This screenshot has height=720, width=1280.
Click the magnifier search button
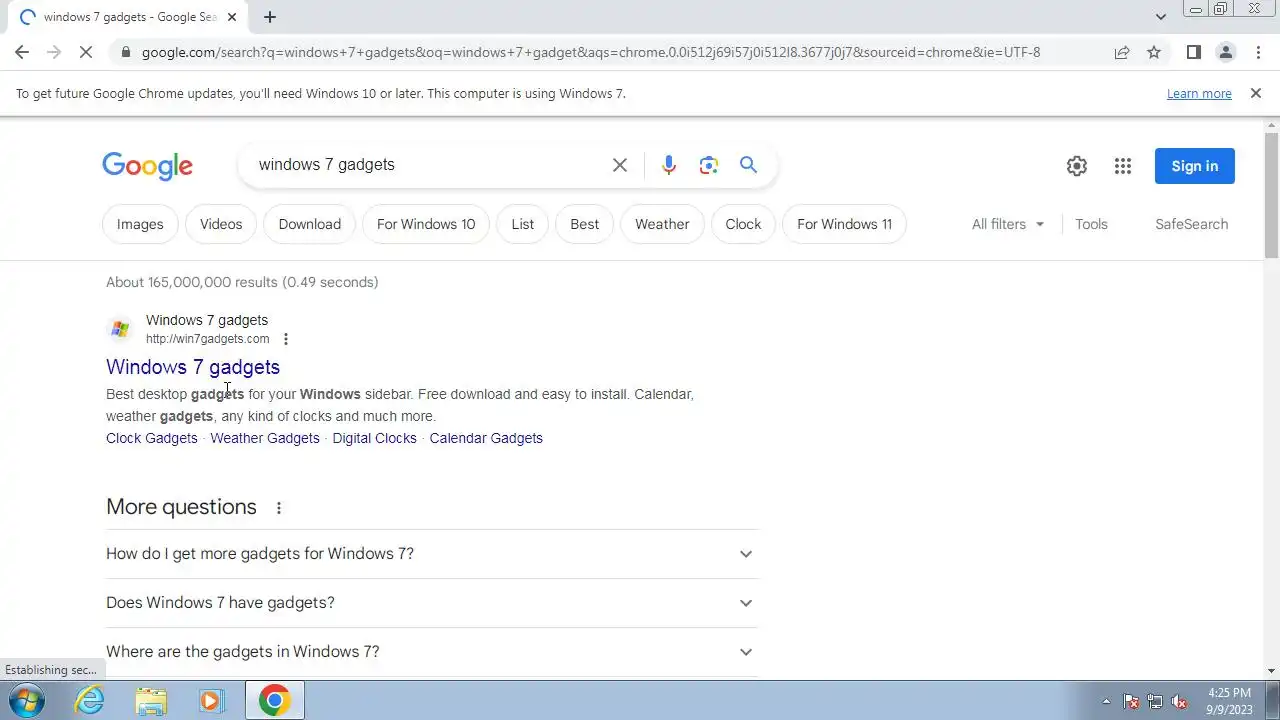[x=748, y=165]
